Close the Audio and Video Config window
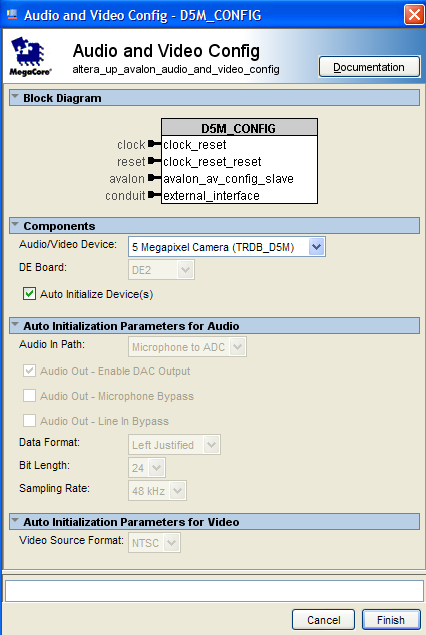The height and width of the screenshot is (635, 426). (414, 15)
